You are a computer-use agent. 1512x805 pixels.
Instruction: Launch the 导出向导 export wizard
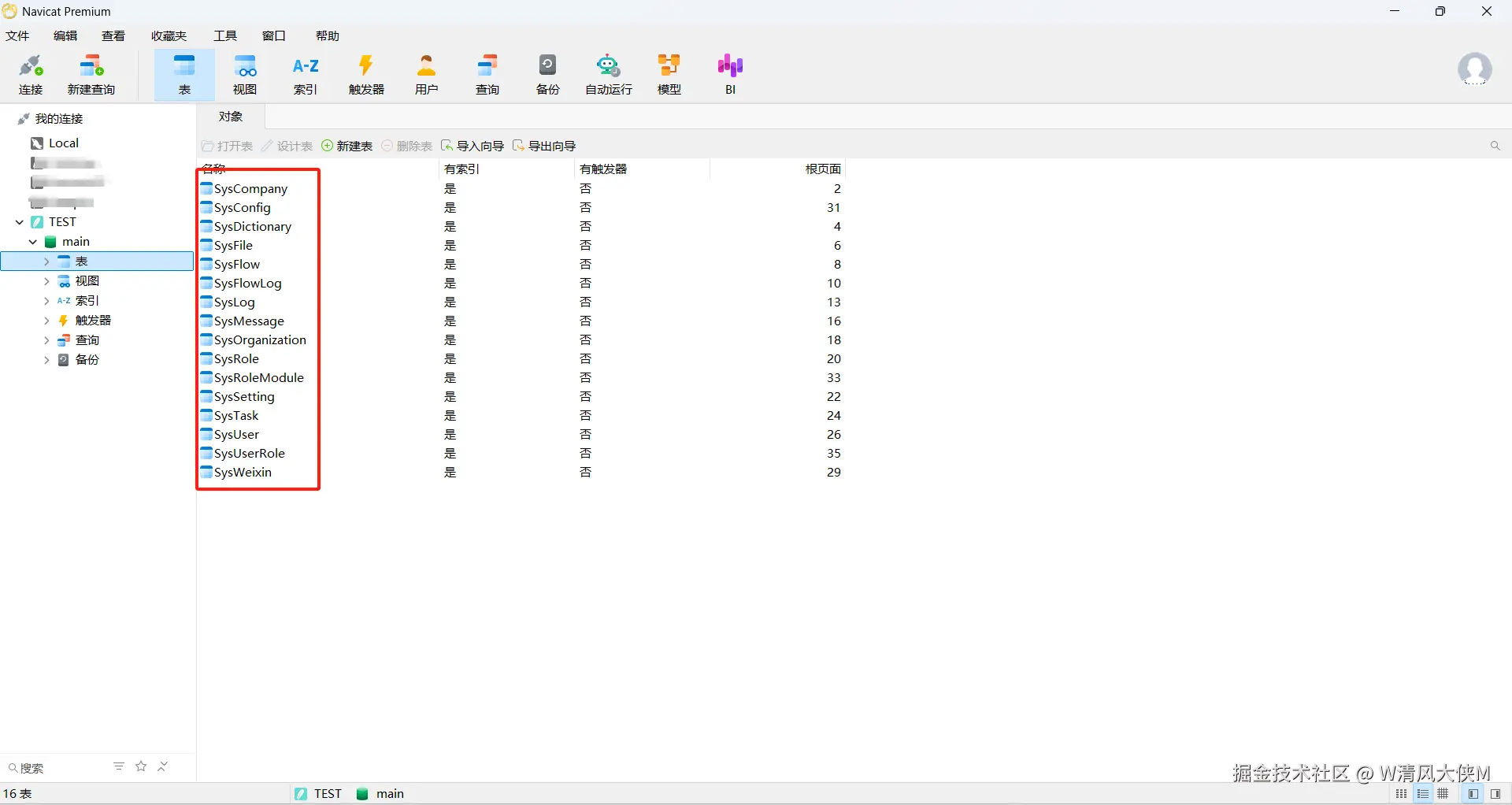(544, 147)
